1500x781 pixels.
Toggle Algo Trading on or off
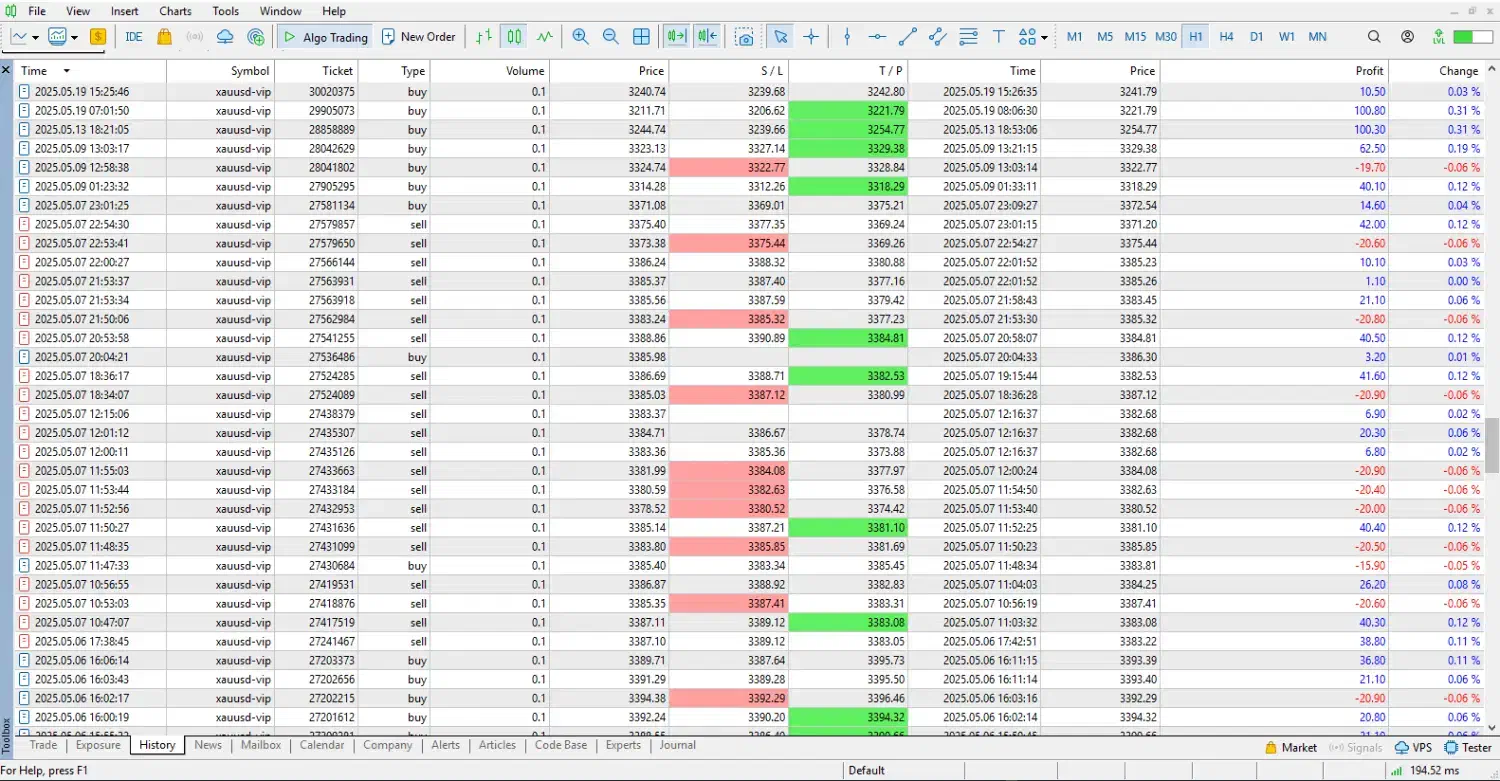tap(324, 37)
